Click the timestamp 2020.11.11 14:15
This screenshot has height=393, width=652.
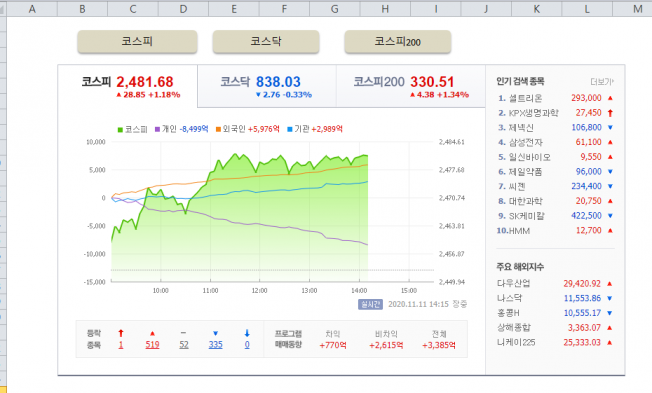pos(418,304)
